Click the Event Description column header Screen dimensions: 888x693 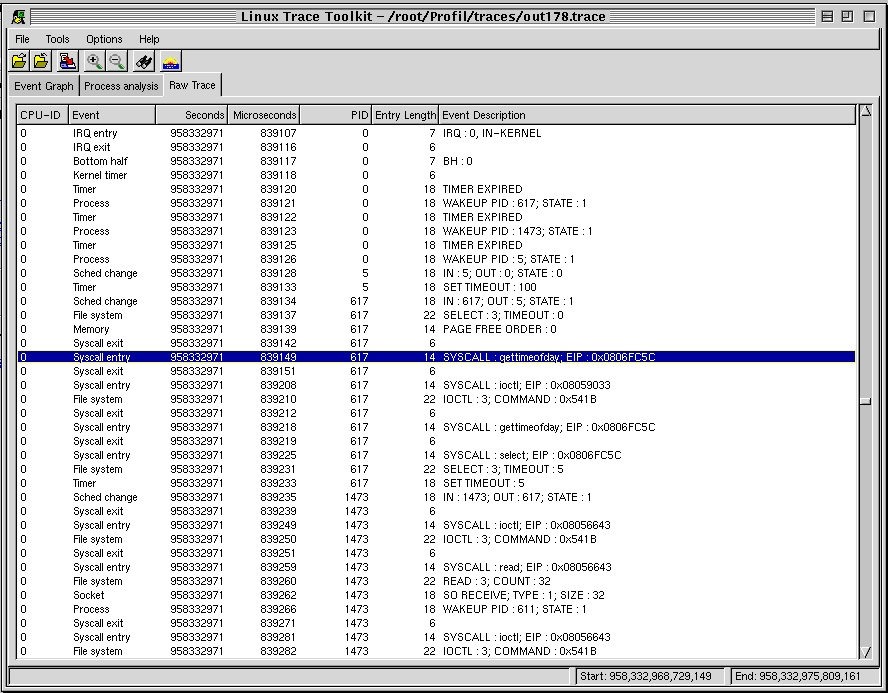[x=647, y=115]
